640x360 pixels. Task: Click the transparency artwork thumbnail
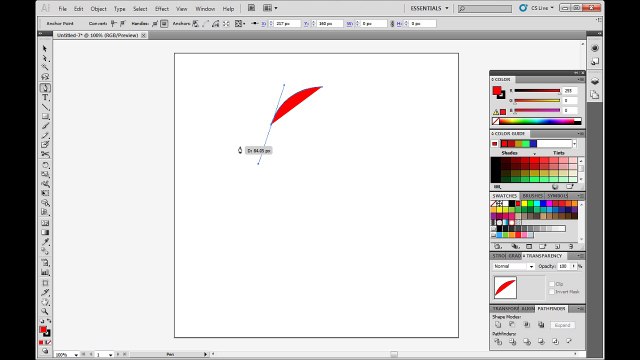(x=505, y=287)
